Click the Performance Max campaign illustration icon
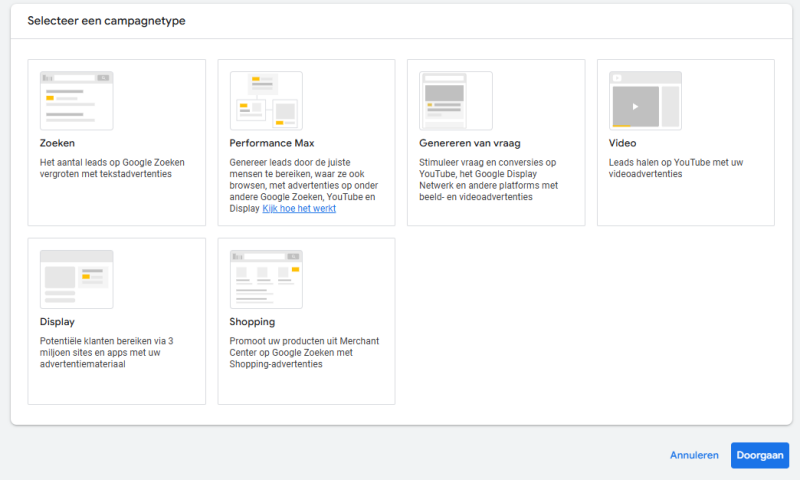 pos(266,100)
